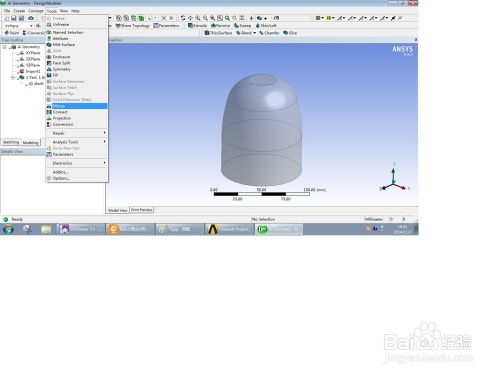Image resolution: width=500 pixels, height=375 pixels.
Task: Open the View menu
Action: [x=64, y=11]
